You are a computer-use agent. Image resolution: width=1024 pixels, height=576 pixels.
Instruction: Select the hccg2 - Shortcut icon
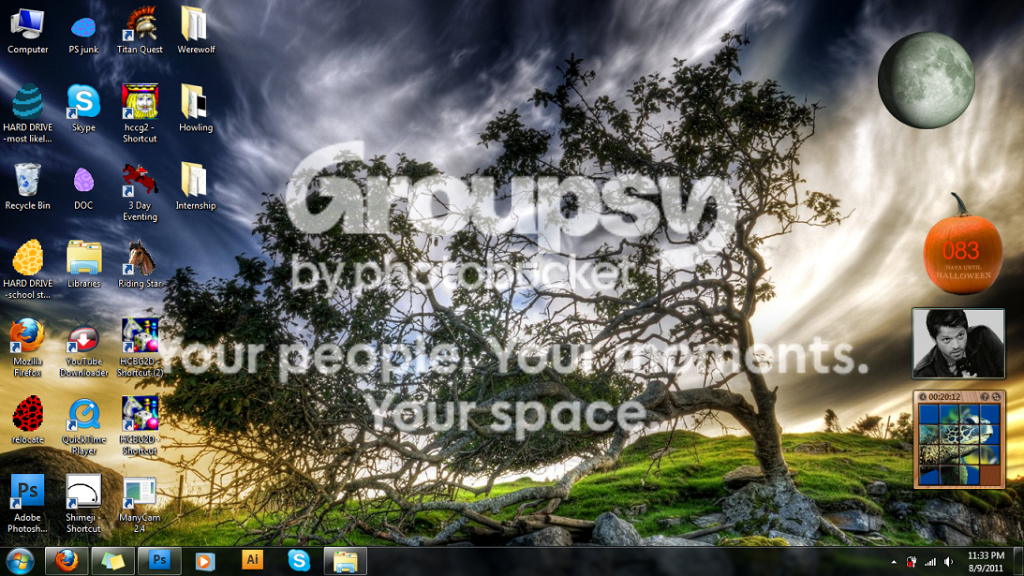[x=140, y=114]
